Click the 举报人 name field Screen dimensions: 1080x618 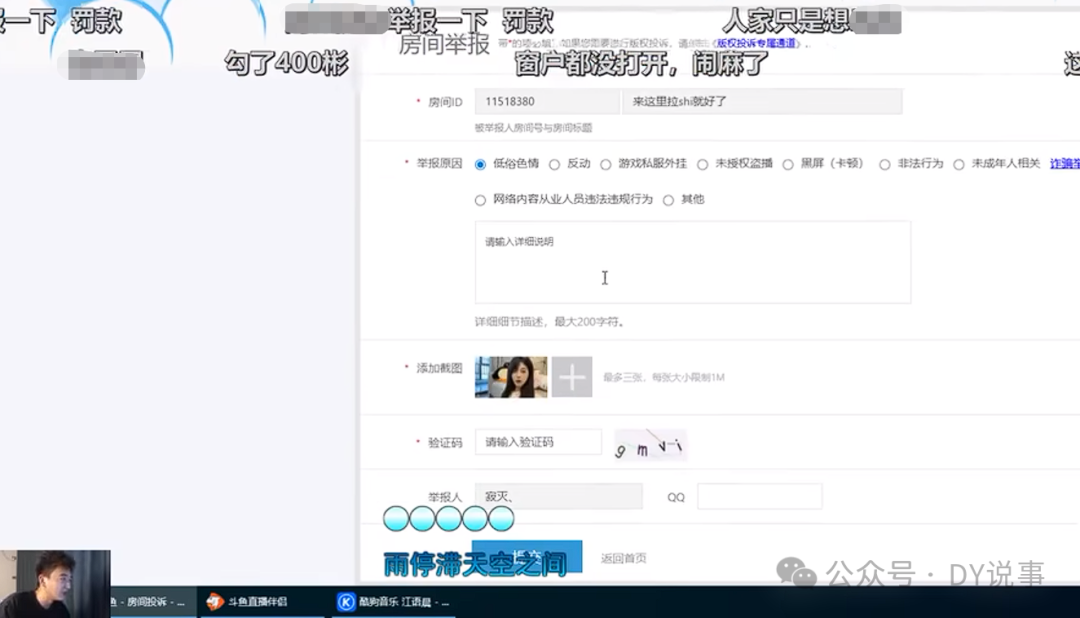(559, 496)
